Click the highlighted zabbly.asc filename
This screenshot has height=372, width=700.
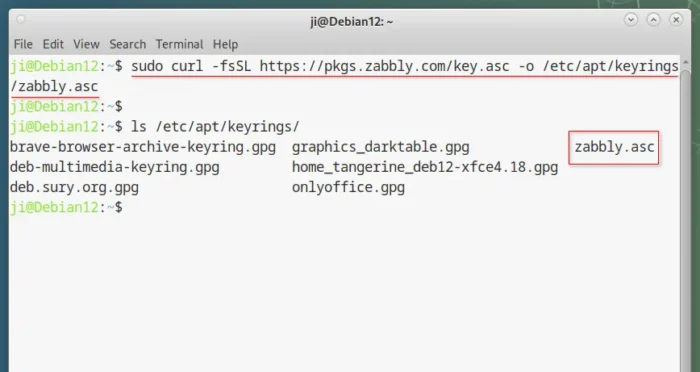coord(614,147)
